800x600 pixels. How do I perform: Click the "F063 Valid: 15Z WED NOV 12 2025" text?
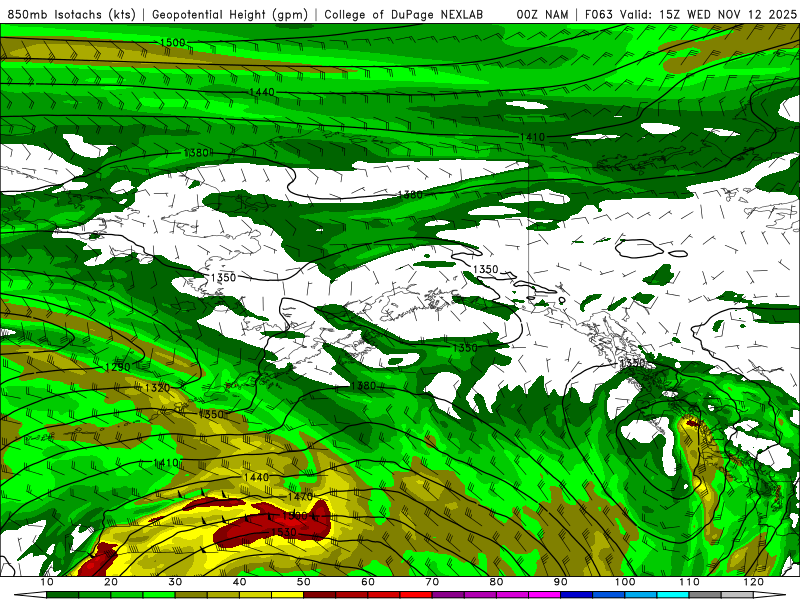click(691, 14)
